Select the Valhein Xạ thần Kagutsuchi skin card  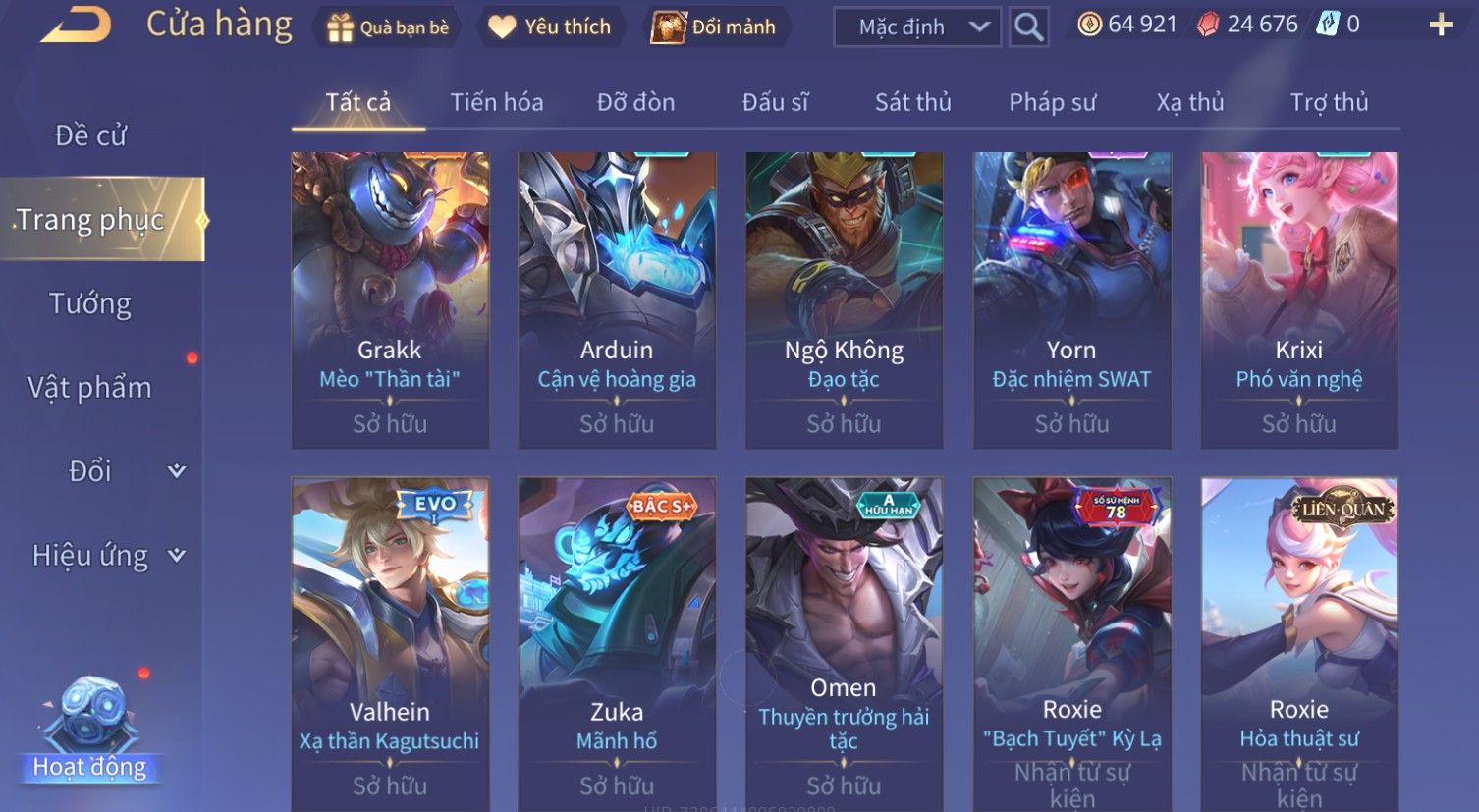point(390,644)
